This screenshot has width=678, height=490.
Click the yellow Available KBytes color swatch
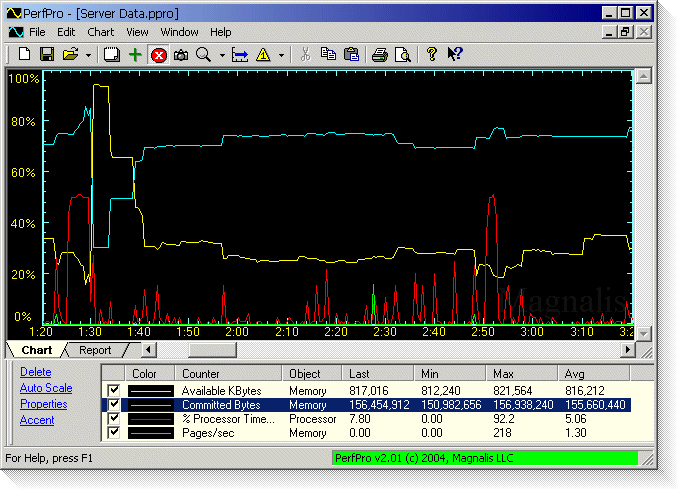pos(151,391)
